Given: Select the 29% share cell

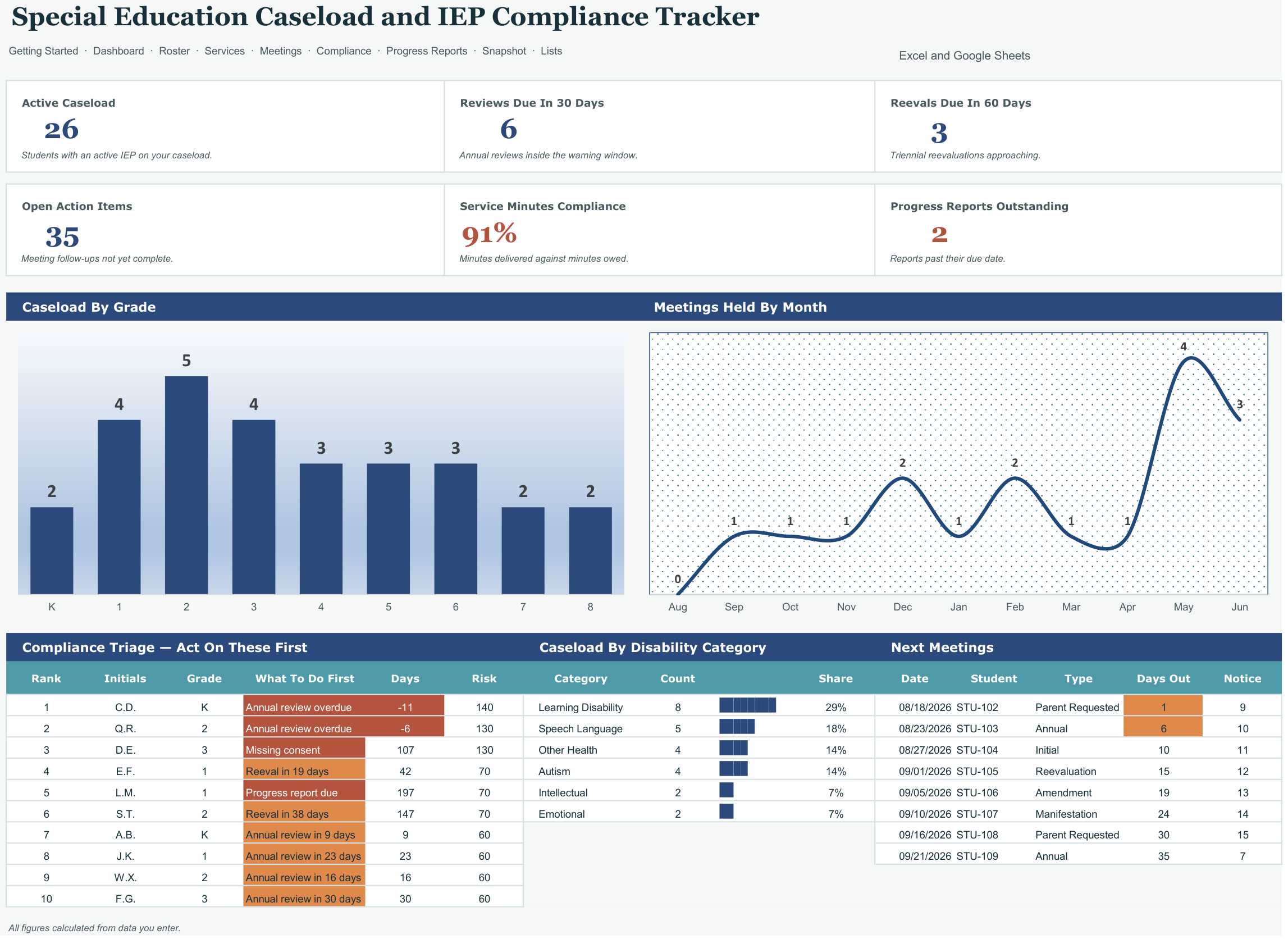Looking at the screenshot, I should 837,708.
